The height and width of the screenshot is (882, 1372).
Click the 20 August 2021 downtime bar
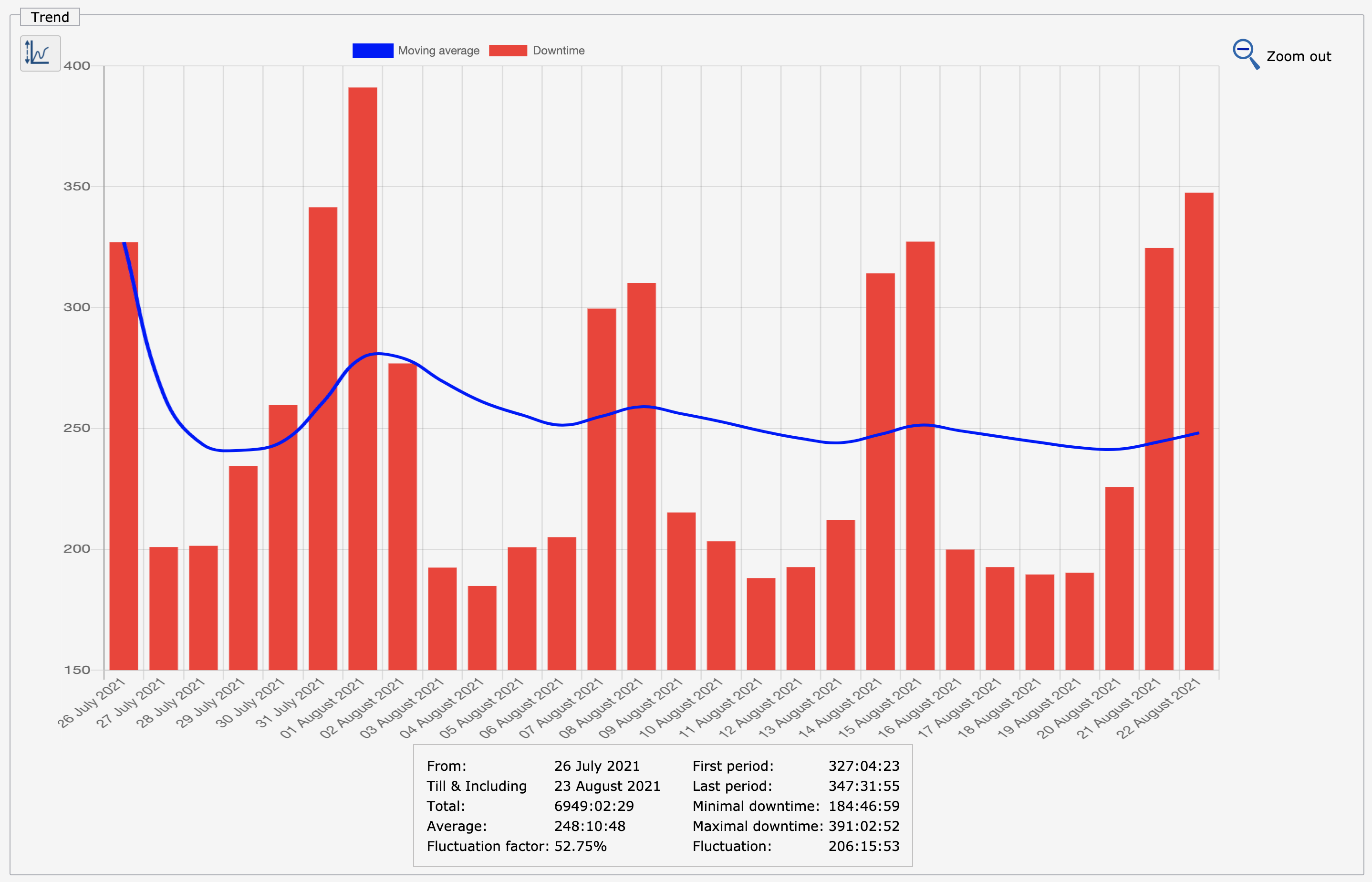[1119, 578]
